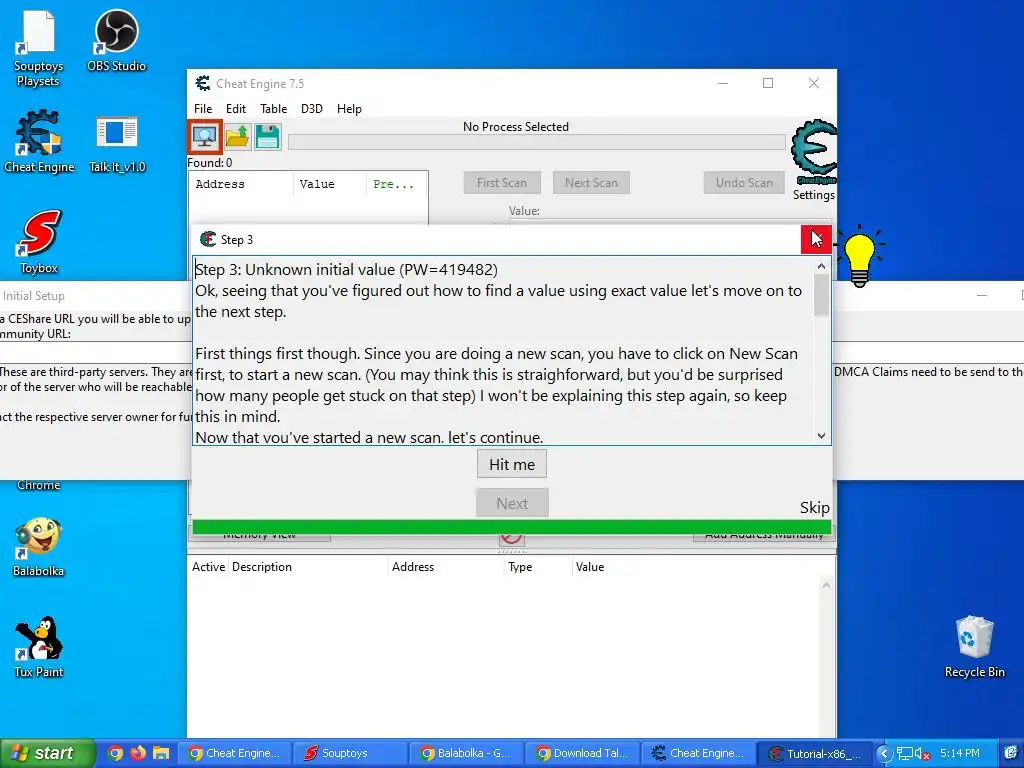Click the Skip link in tutorial
This screenshot has height=768, width=1024.
[x=814, y=508]
